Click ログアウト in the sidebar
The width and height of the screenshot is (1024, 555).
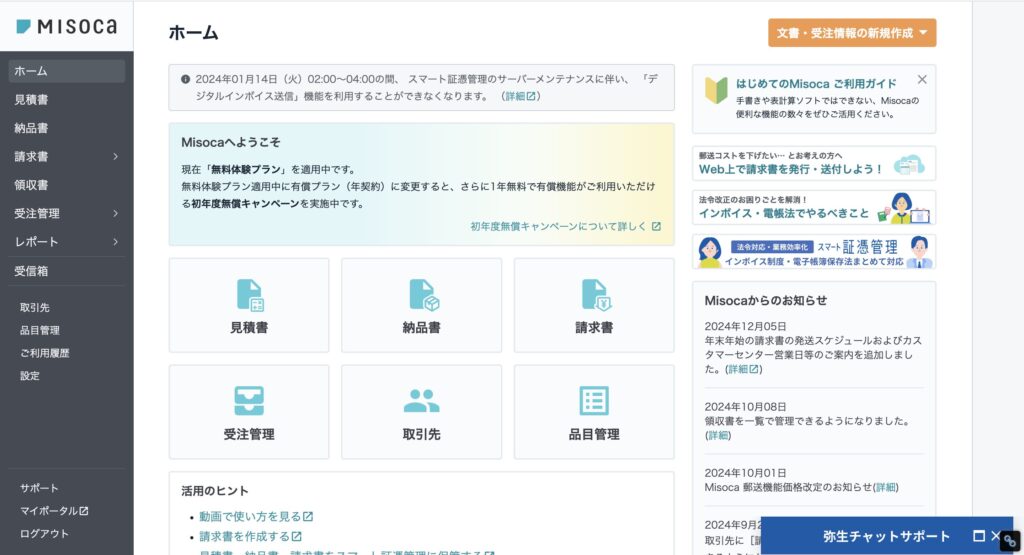44,533
